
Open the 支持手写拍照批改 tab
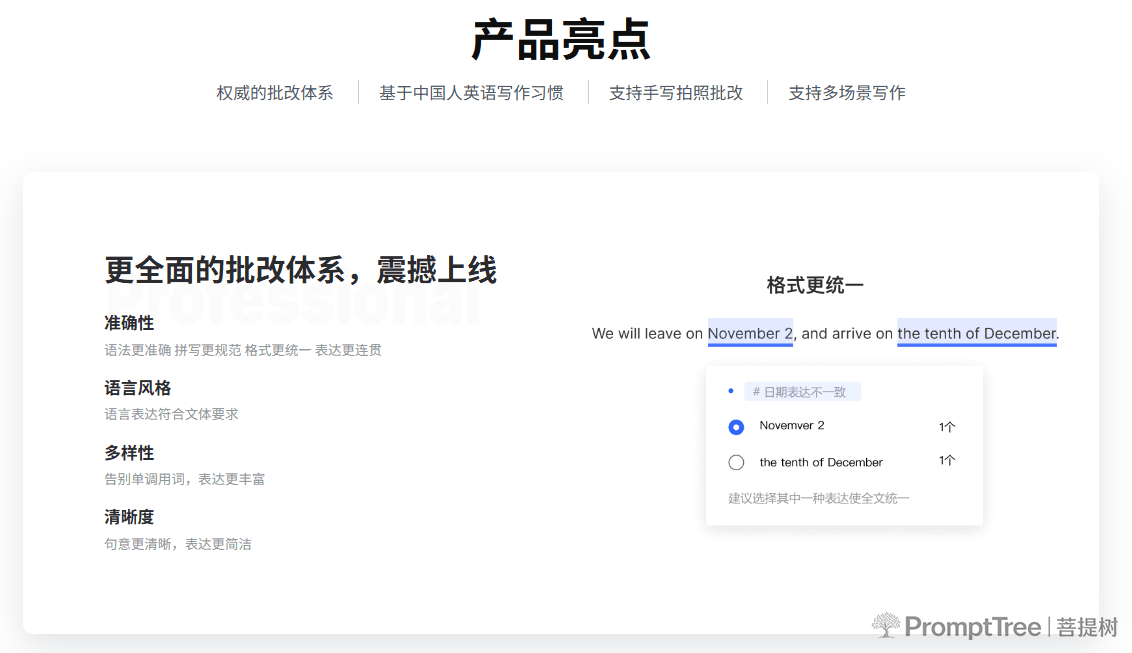pyautogui.click(x=676, y=93)
